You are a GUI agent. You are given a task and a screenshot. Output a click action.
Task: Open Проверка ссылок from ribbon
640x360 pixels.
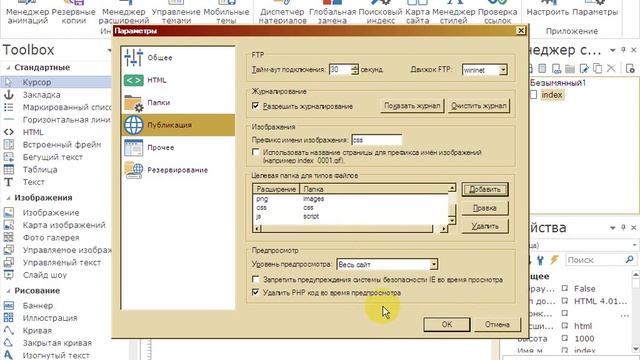[x=498, y=13]
